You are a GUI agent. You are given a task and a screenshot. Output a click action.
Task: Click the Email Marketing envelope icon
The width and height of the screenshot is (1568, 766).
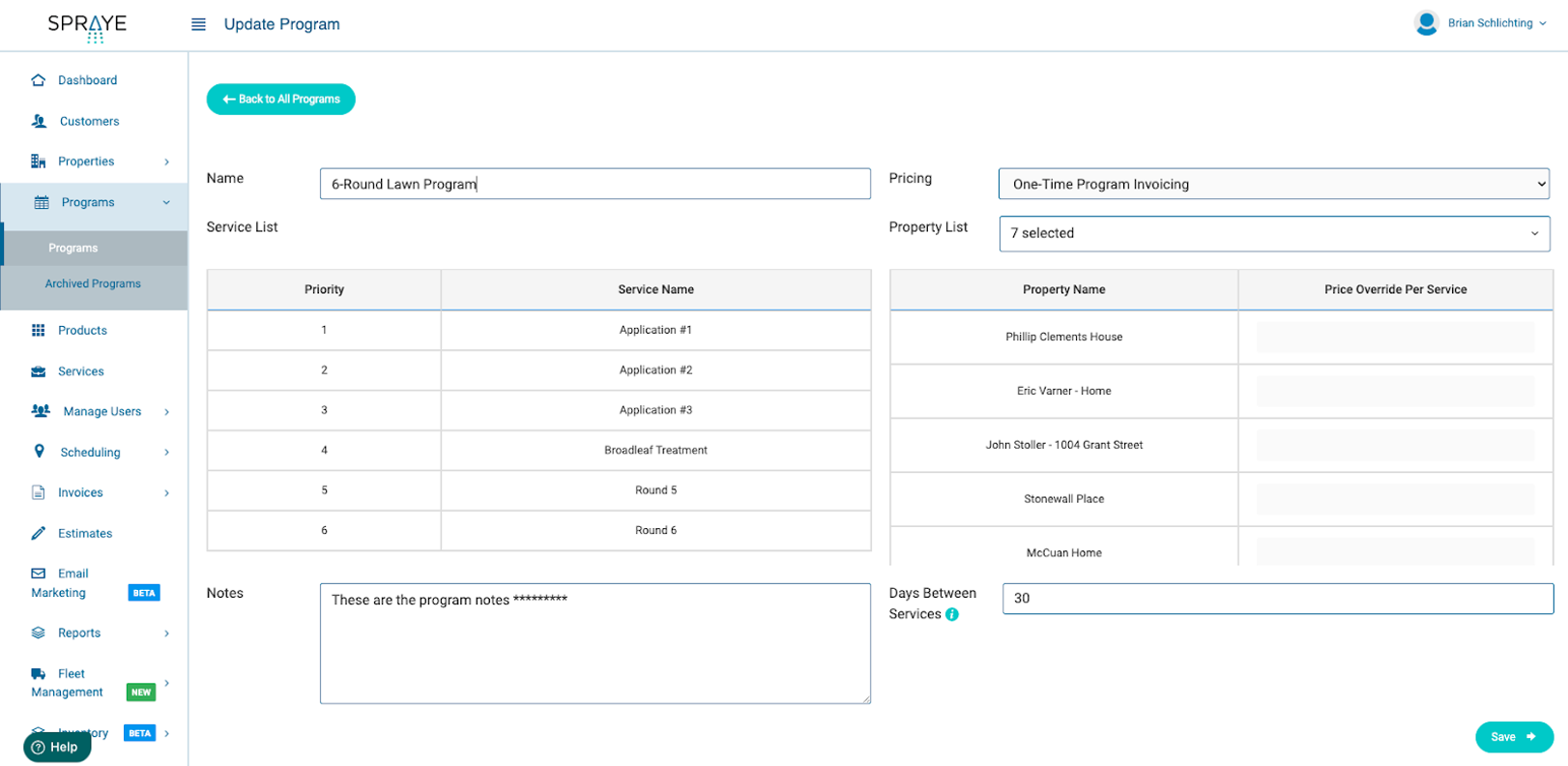pyautogui.click(x=39, y=574)
